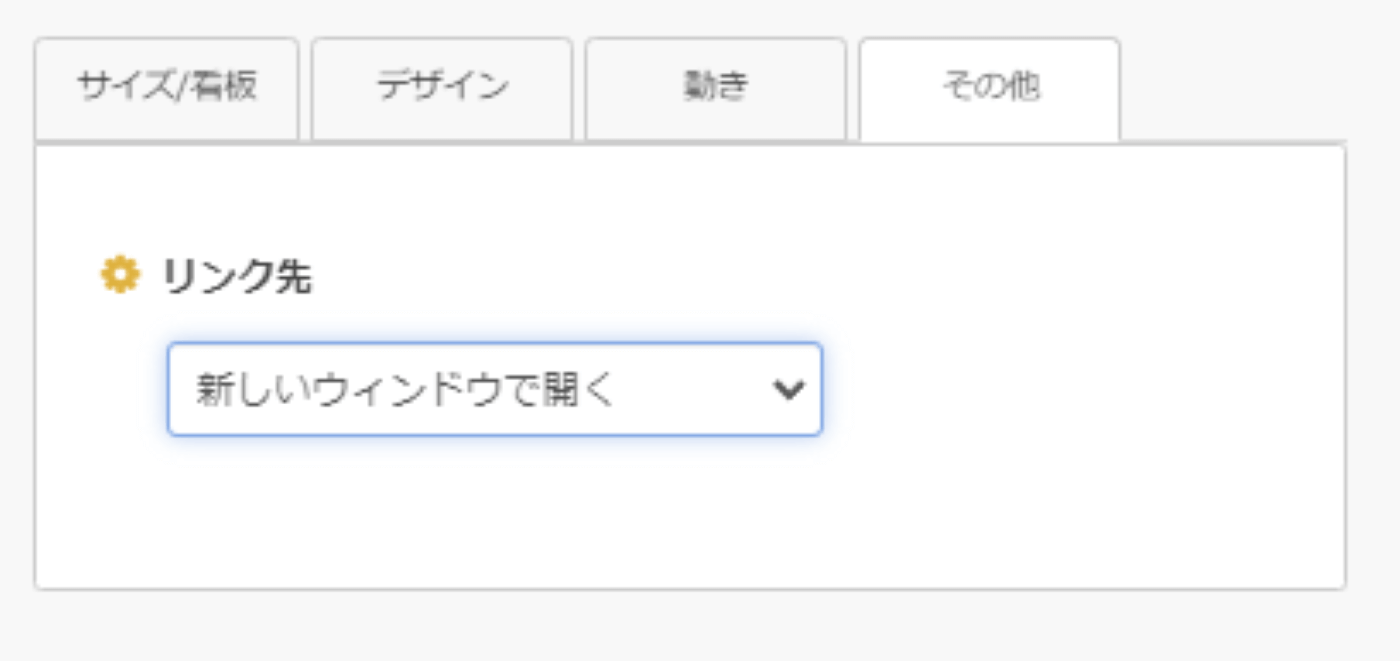Image resolution: width=1400 pixels, height=661 pixels.
Task: Open the サイズ/看板 tab
Action: pyautogui.click(x=167, y=88)
